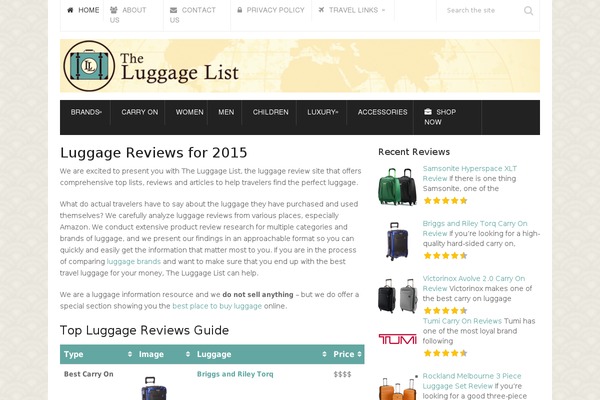Click the envelope icon beside CONTACT US
This screenshot has width=600, height=400.
click(x=173, y=10)
